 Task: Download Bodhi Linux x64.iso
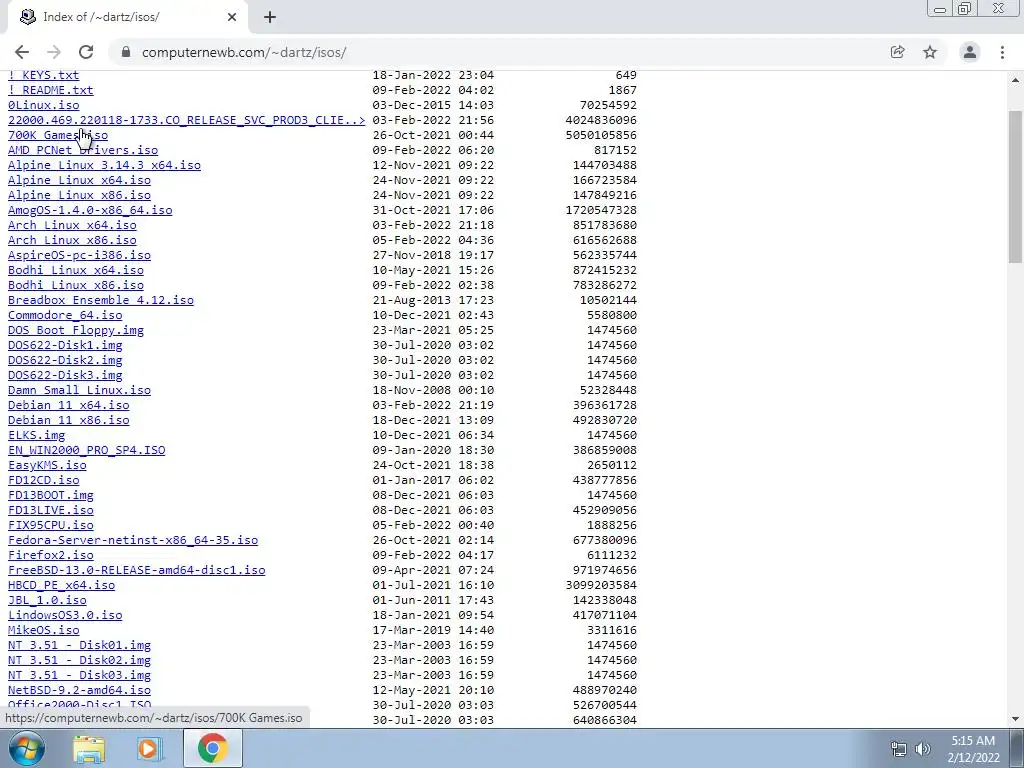(x=75, y=270)
